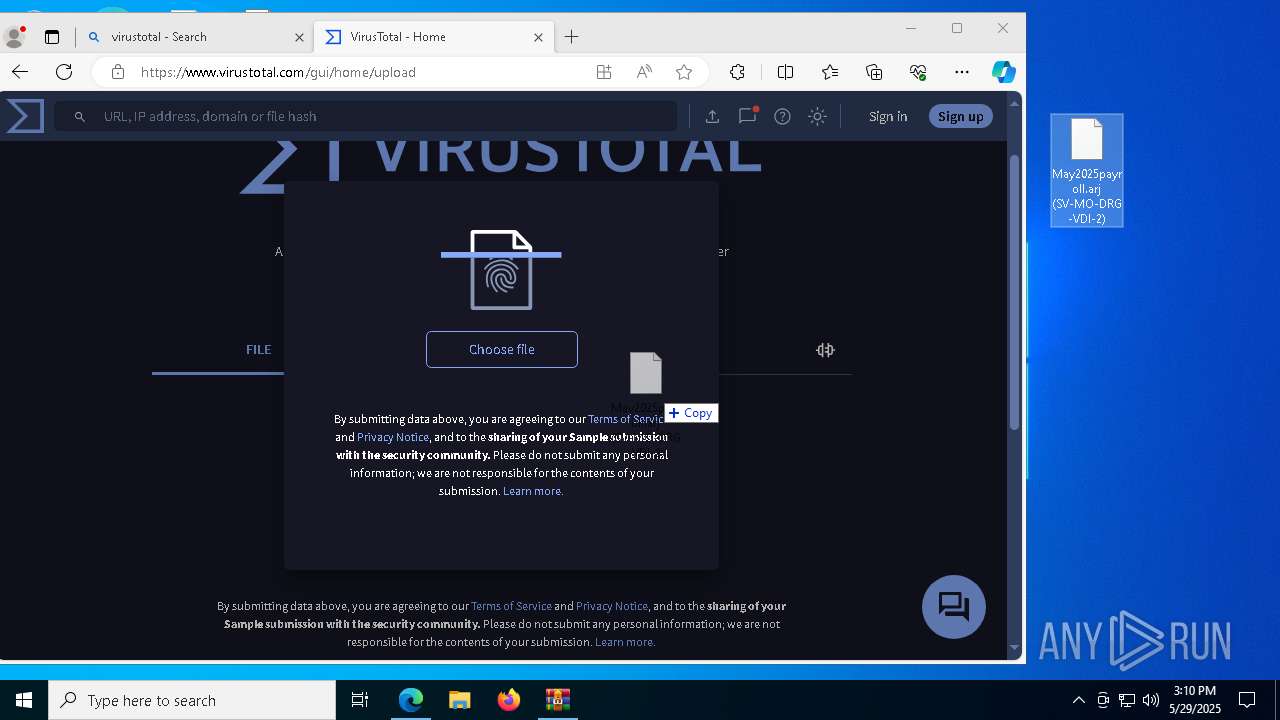The height and width of the screenshot is (720, 1280).
Task: Click the Sign up button
Action: [x=961, y=116]
